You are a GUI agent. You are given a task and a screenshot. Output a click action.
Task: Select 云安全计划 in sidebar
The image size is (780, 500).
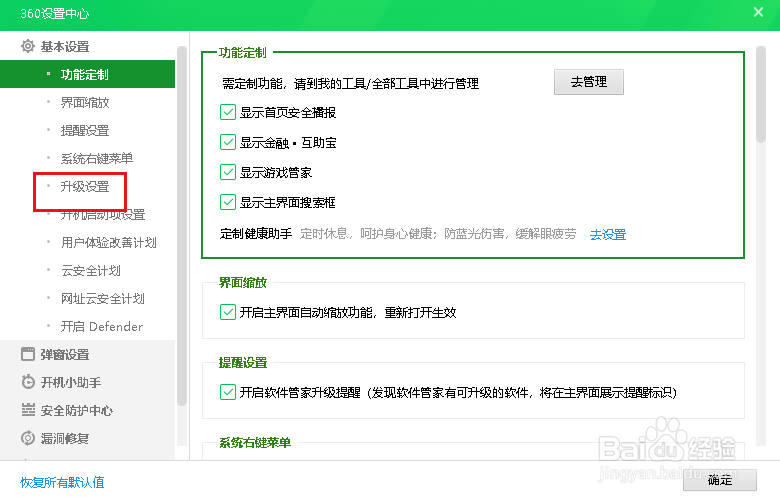[x=91, y=271]
